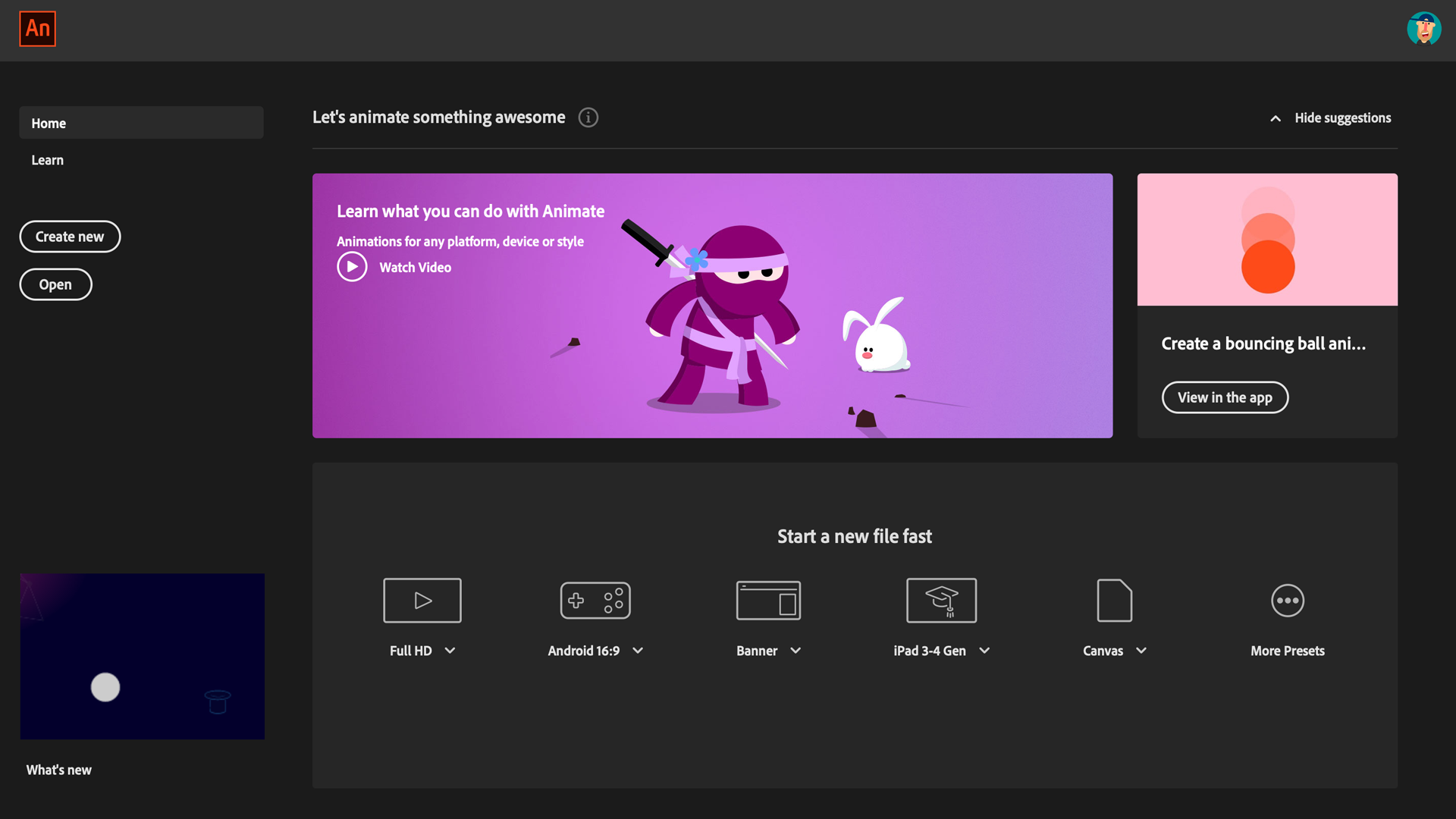Viewport: 1456px width, 819px height.
Task: Open the What's new preview thumbnail
Action: (x=143, y=656)
